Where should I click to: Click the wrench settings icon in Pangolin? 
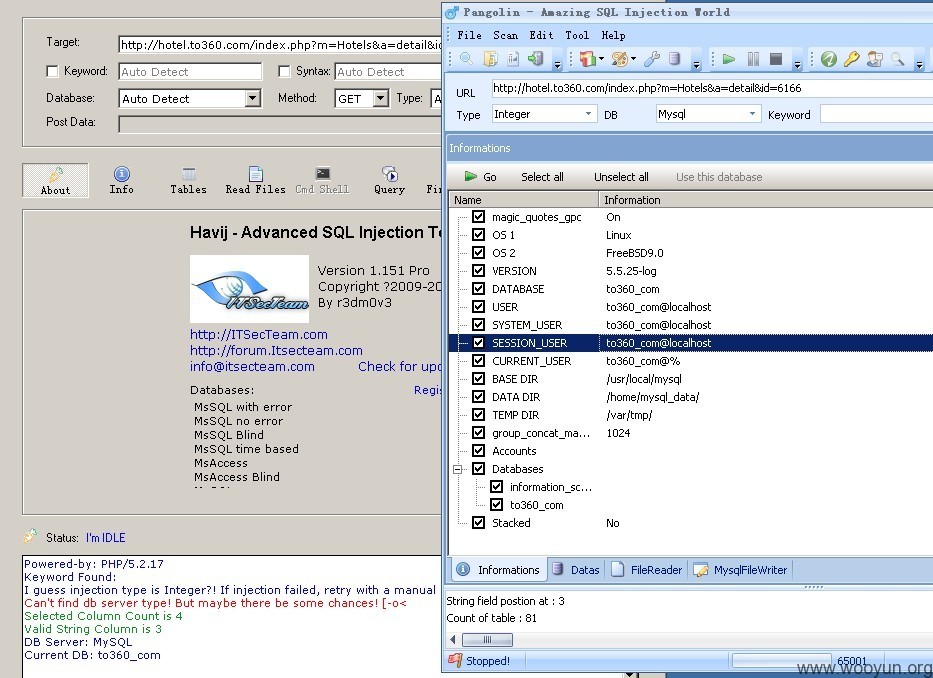tap(652, 58)
